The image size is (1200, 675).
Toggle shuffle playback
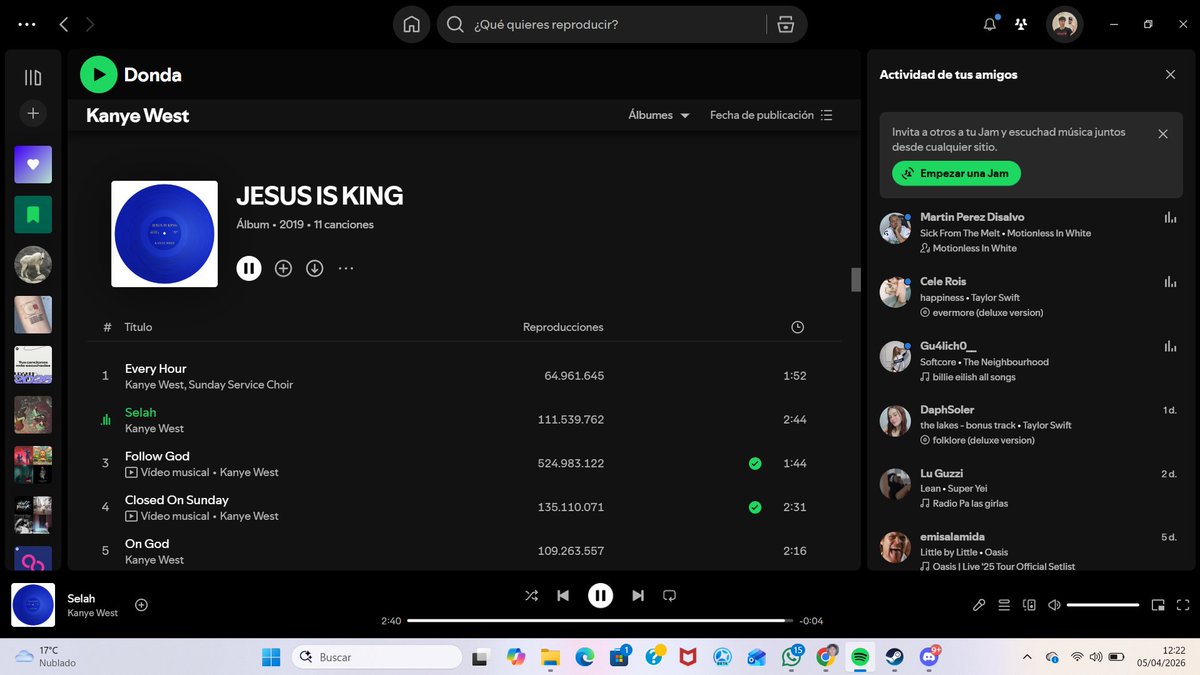pyautogui.click(x=531, y=596)
